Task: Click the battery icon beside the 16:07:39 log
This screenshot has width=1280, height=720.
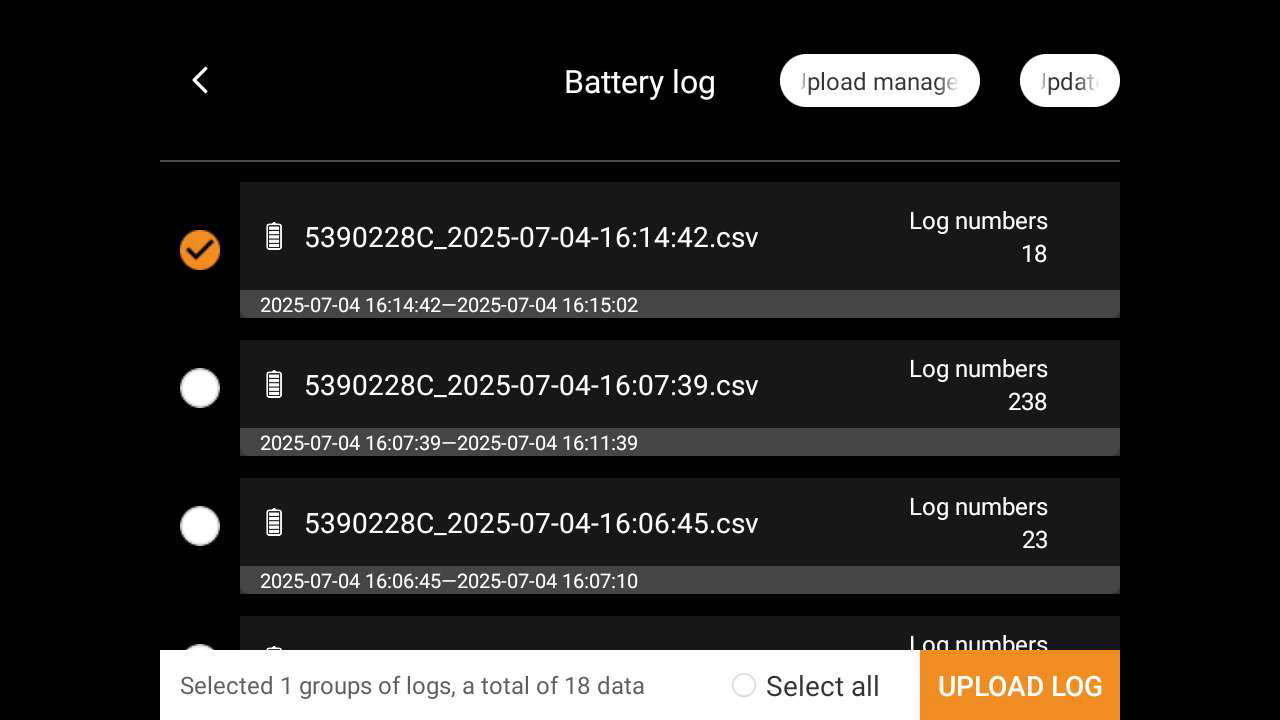Action: 274,384
